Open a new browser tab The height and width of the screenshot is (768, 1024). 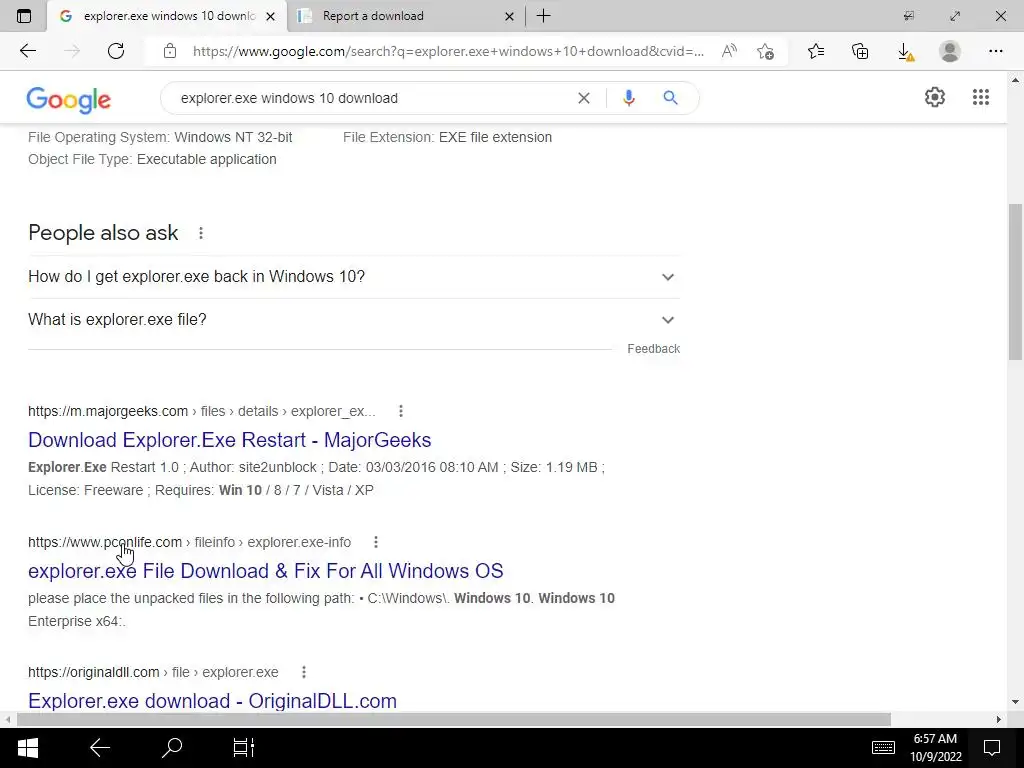(543, 16)
